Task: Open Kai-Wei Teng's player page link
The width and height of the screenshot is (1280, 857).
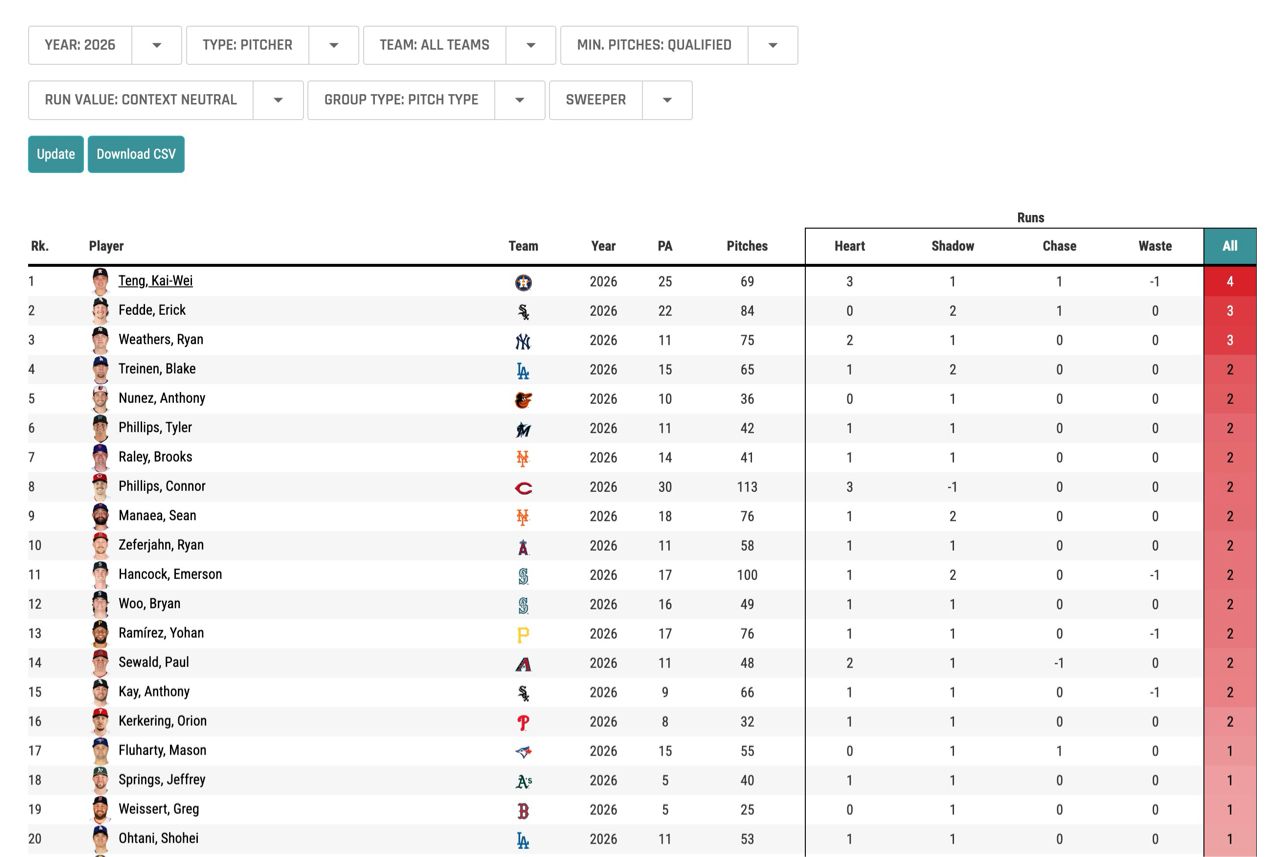Action: (x=155, y=281)
